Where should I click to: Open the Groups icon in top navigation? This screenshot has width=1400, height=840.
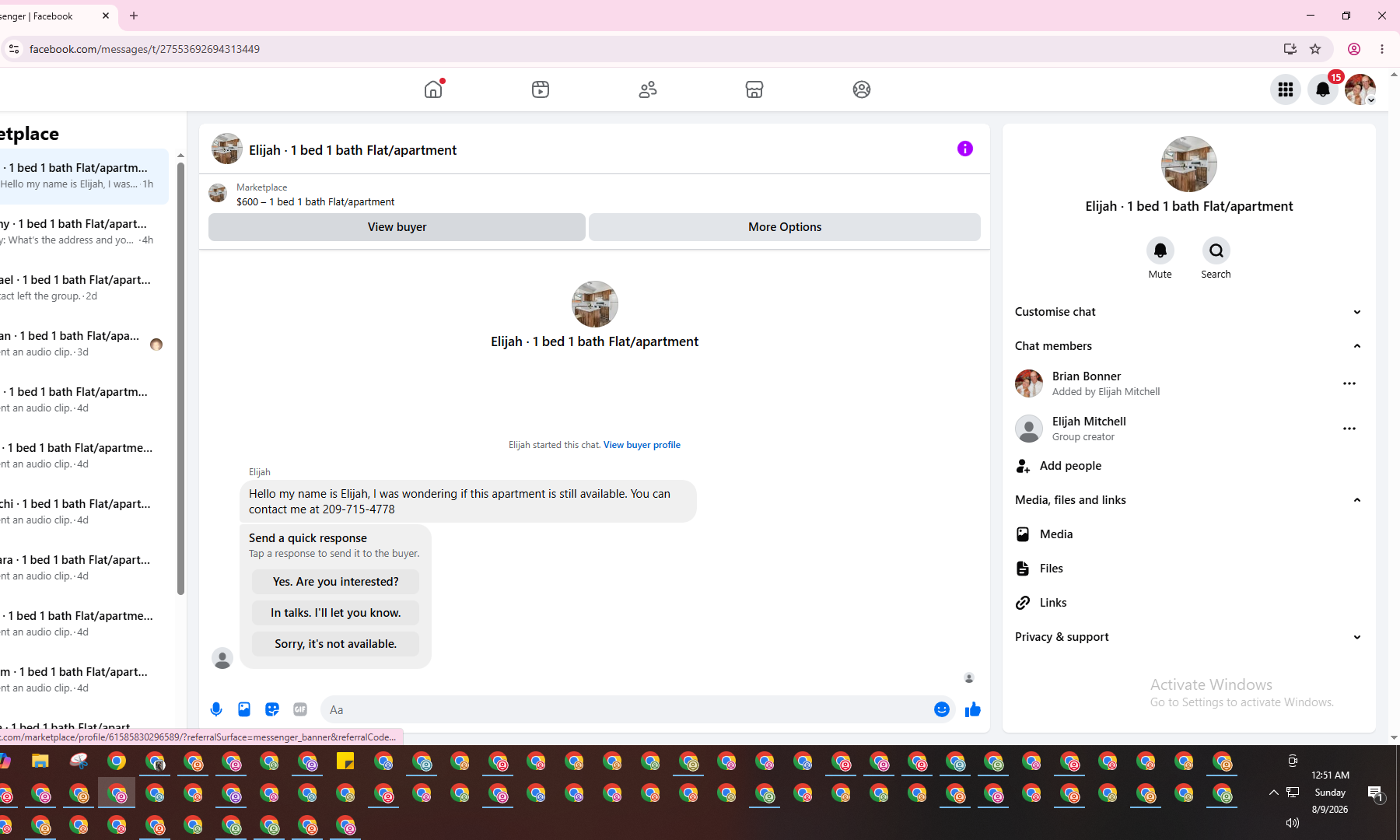(x=862, y=89)
